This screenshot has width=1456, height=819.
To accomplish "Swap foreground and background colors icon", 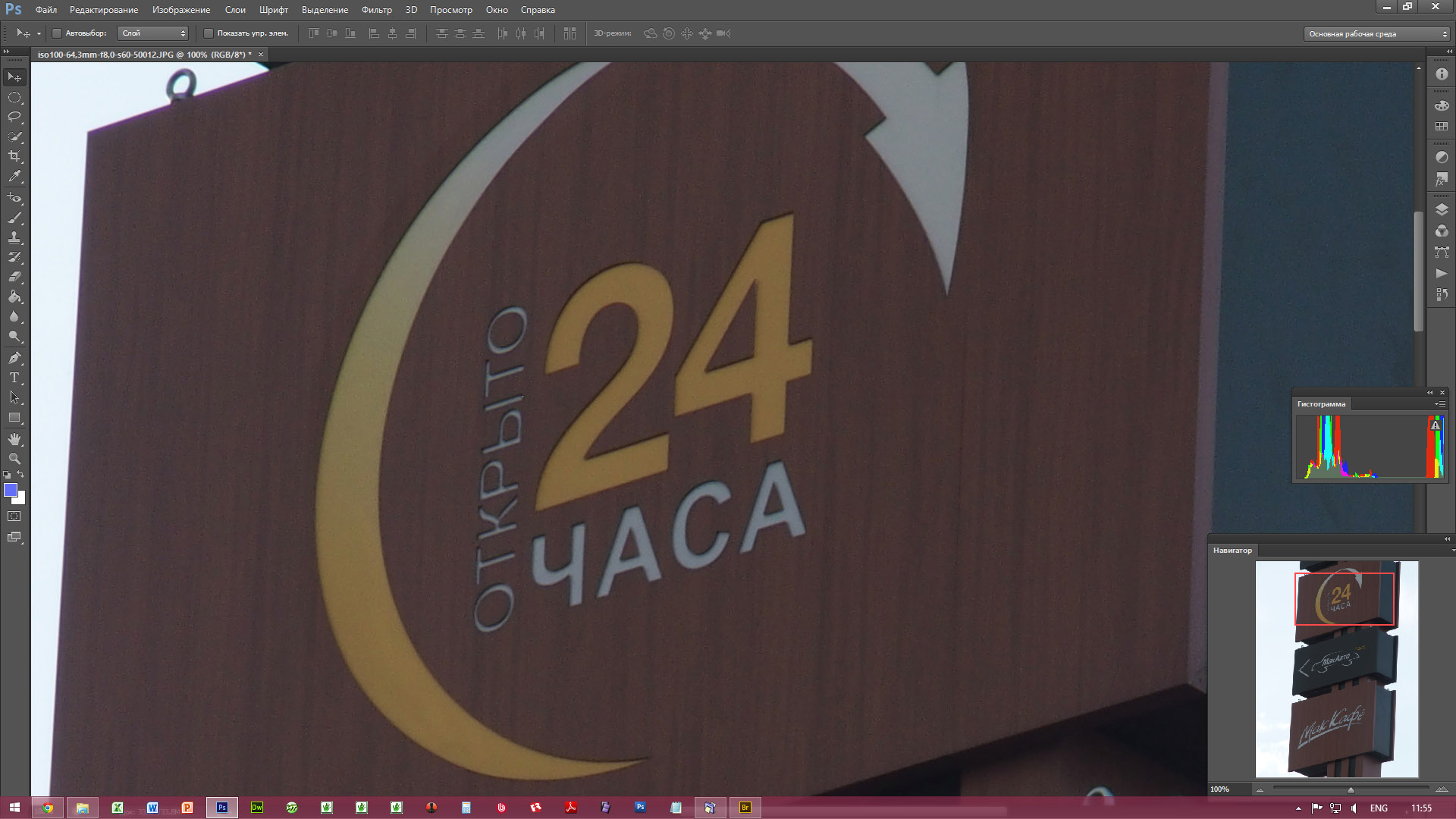I will pyautogui.click(x=21, y=475).
